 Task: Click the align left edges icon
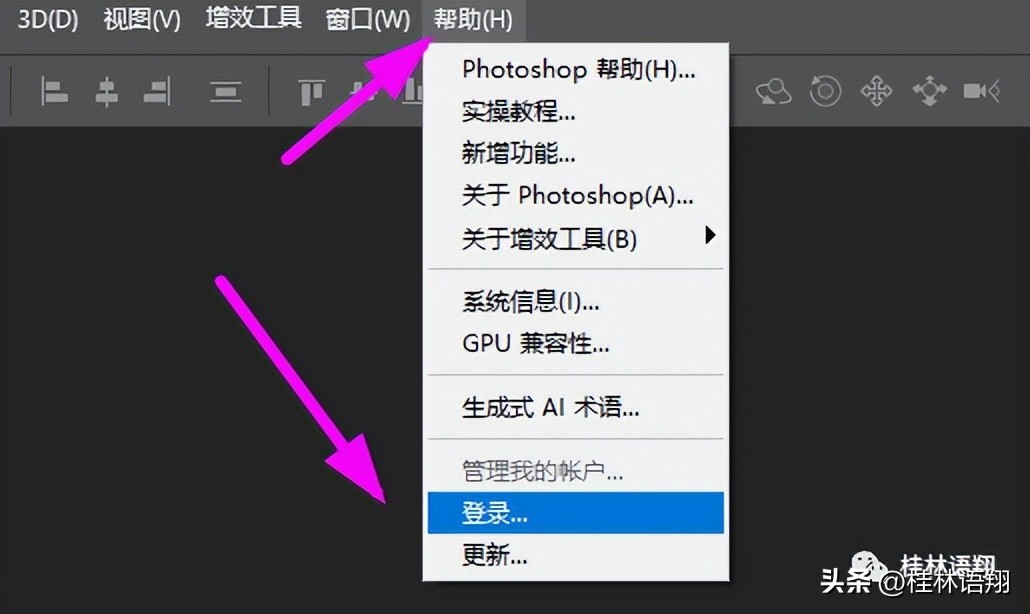(54, 93)
